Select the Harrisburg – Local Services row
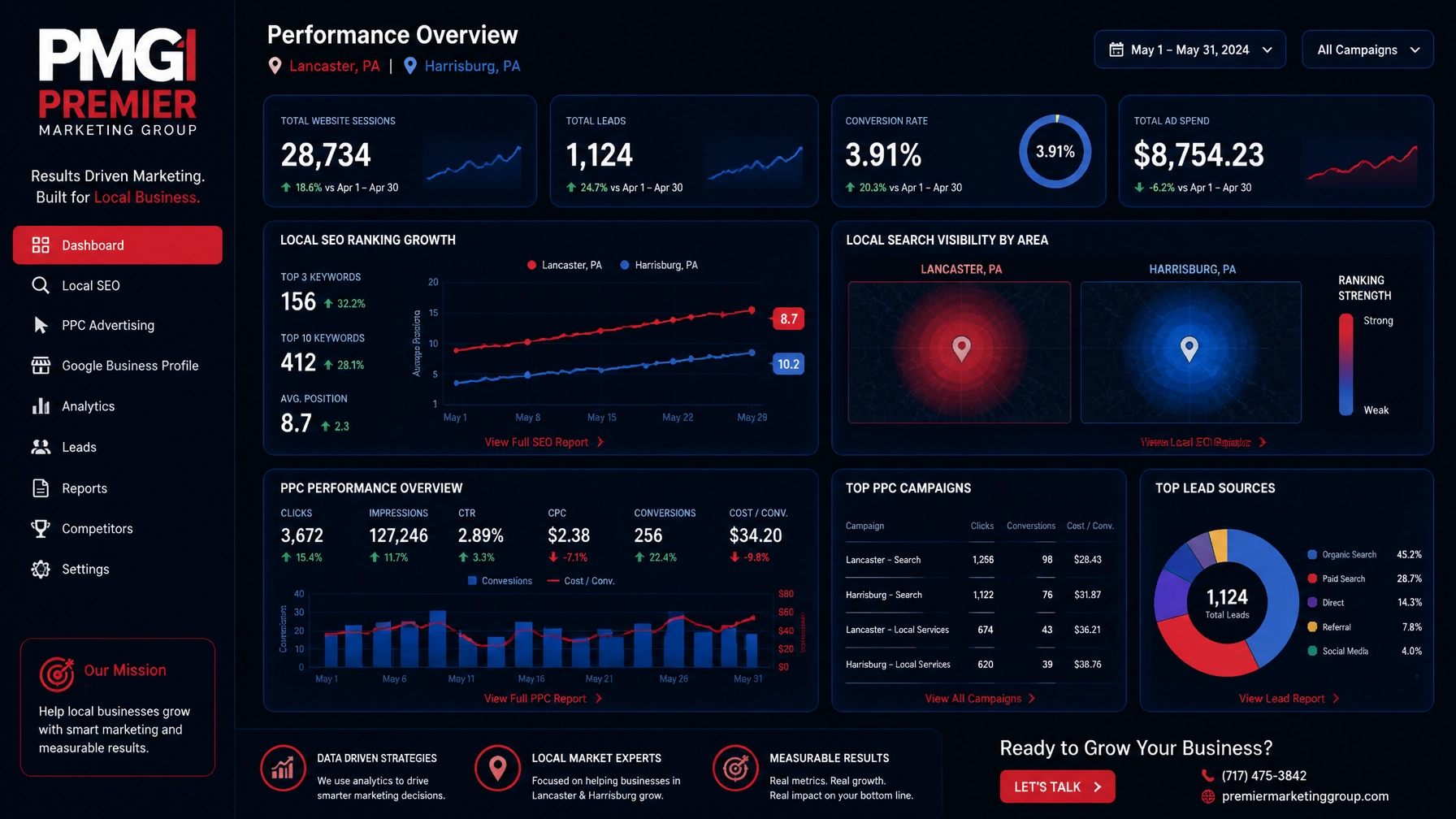Screen dimensions: 1456x819 [980, 665]
